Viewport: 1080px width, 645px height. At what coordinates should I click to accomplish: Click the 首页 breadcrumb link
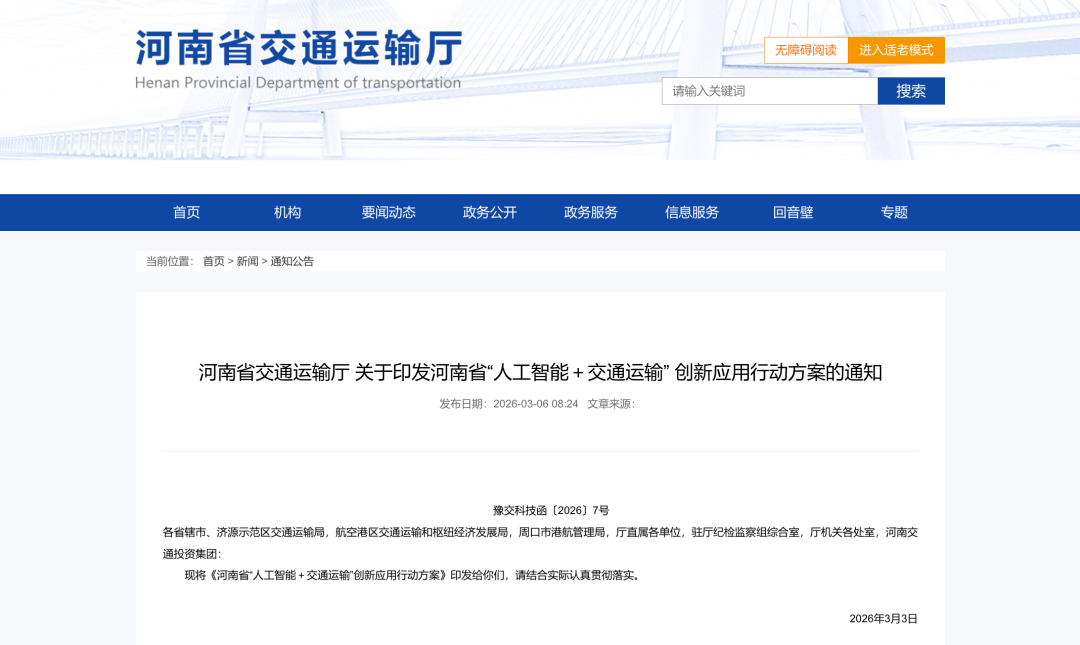coord(213,261)
